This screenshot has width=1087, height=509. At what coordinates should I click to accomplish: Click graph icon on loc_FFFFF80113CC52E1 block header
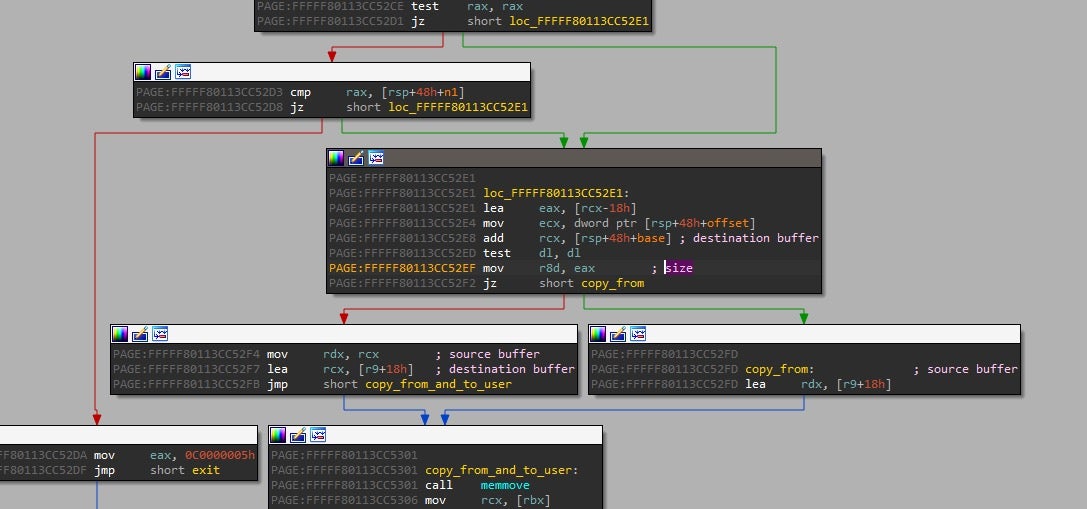tap(376, 158)
